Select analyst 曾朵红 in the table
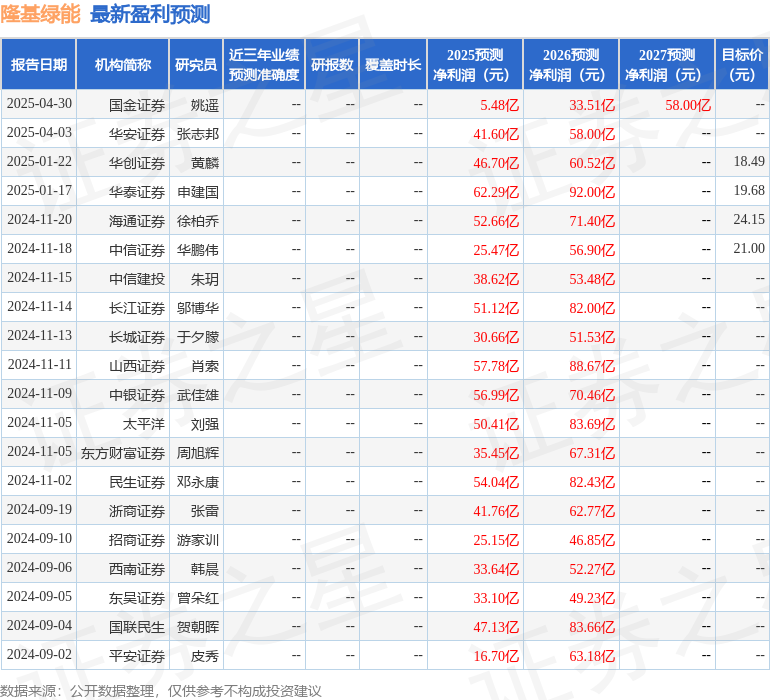Image resolution: width=770 pixels, height=700 pixels. point(198,598)
